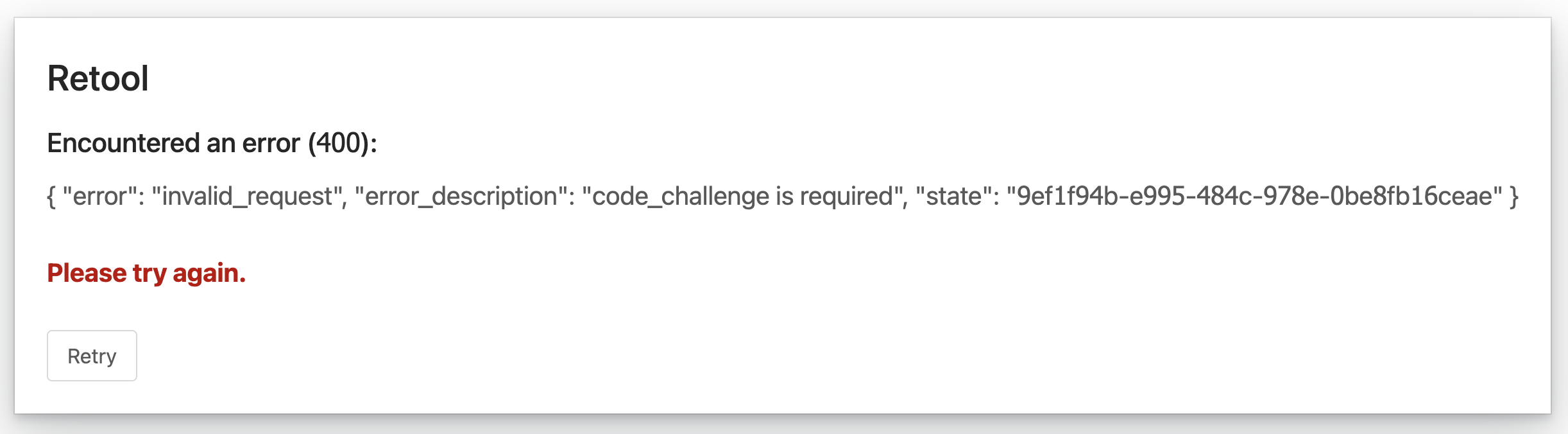
Task: Click the word 'again.' in the red message
Action: coord(209,273)
